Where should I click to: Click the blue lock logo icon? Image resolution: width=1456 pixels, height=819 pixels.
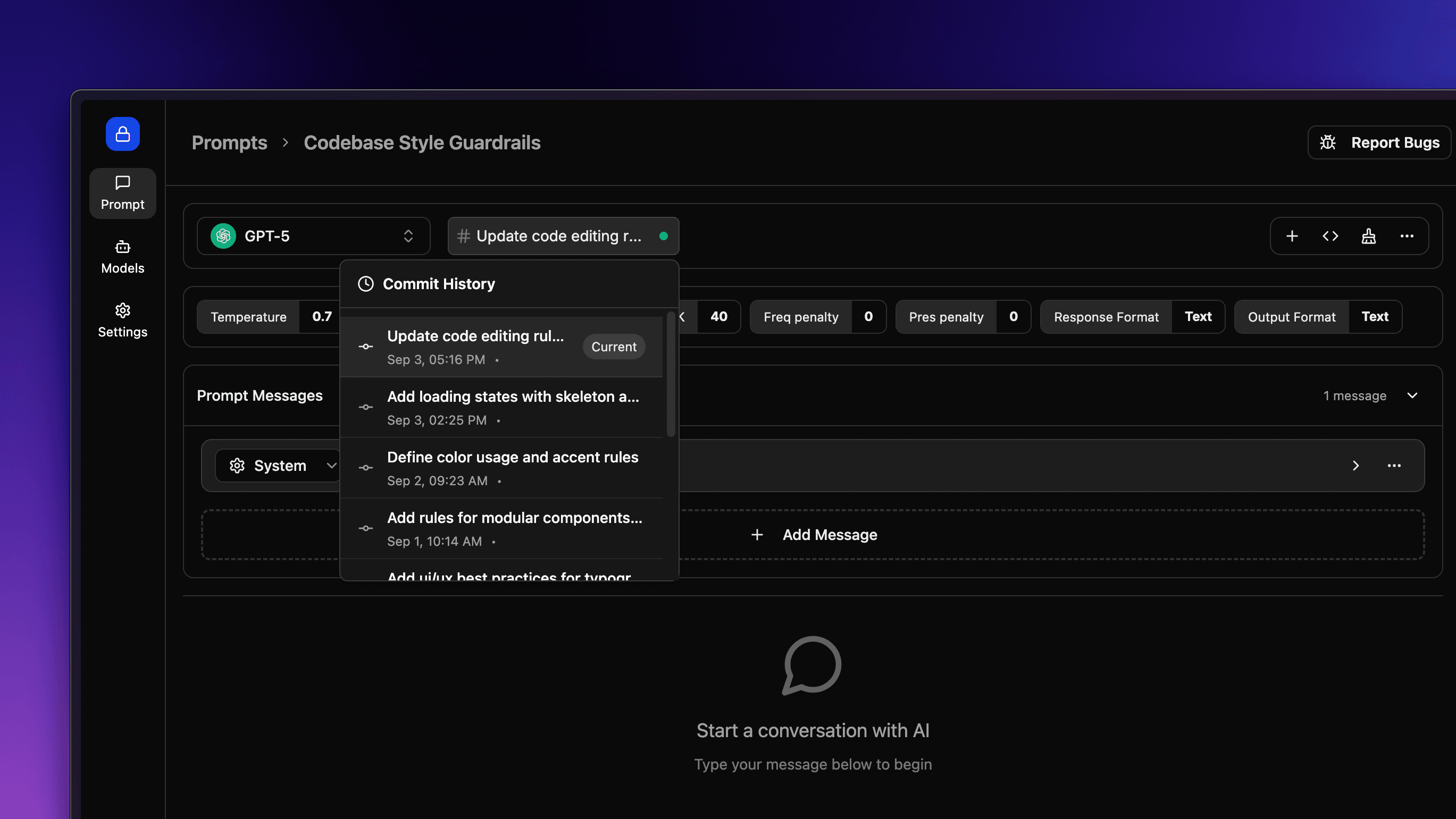click(x=123, y=134)
